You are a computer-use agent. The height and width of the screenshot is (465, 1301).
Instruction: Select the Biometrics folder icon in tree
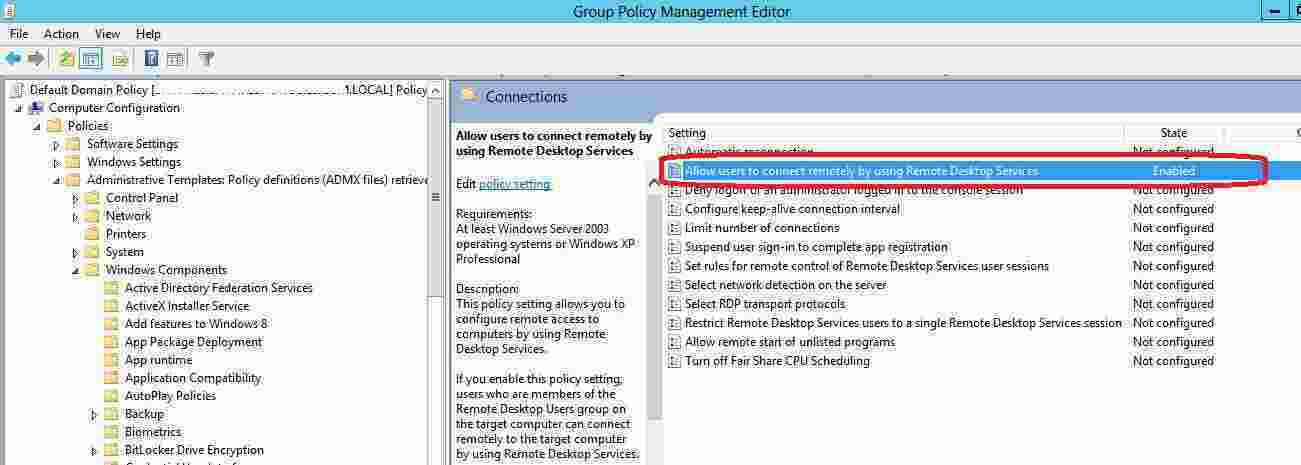(x=112, y=432)
